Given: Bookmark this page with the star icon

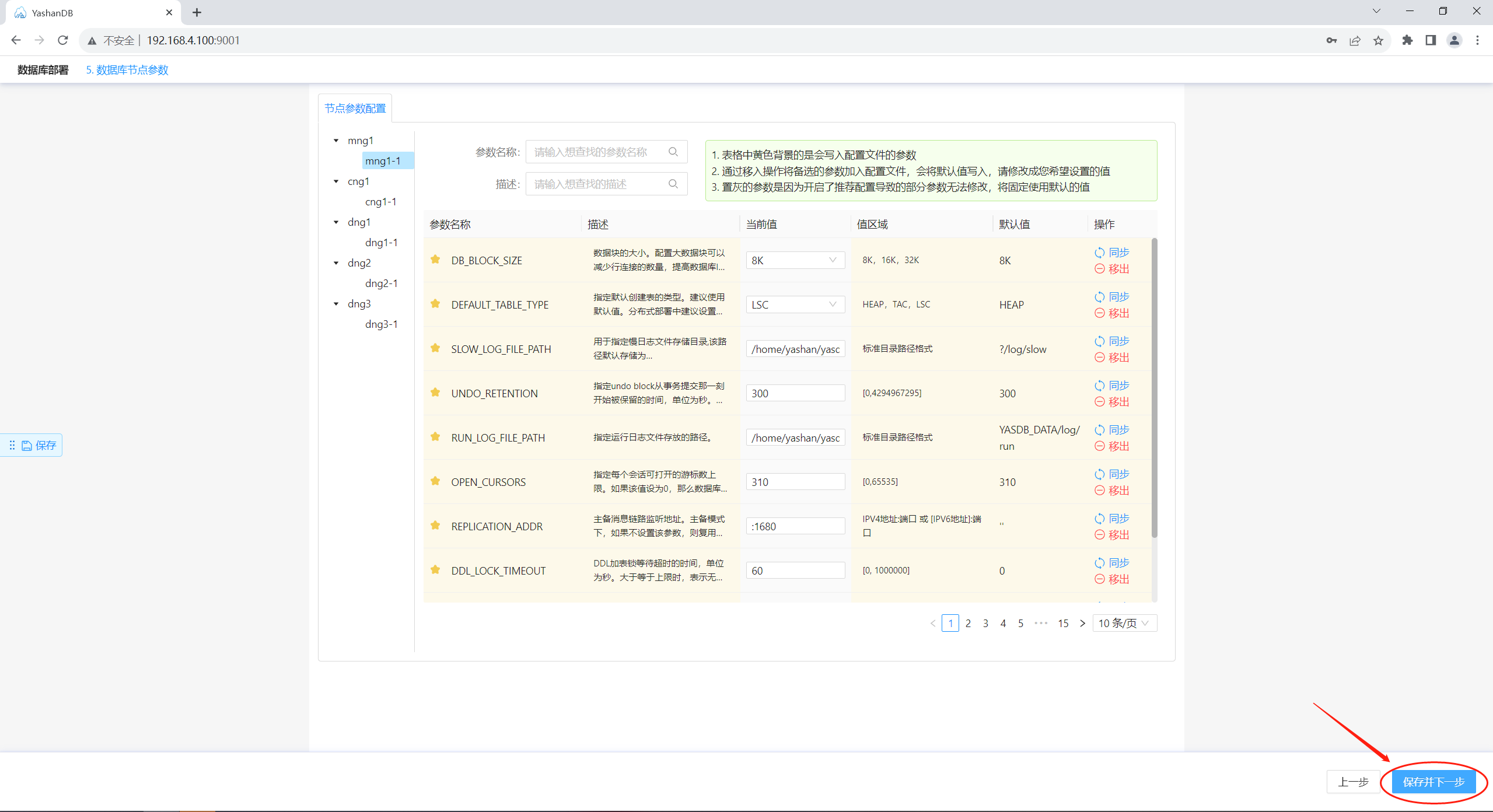Looking at the screenshot, I should [1378, 40].
